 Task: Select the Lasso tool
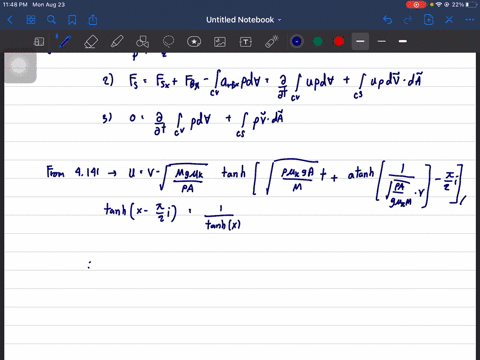168,42
